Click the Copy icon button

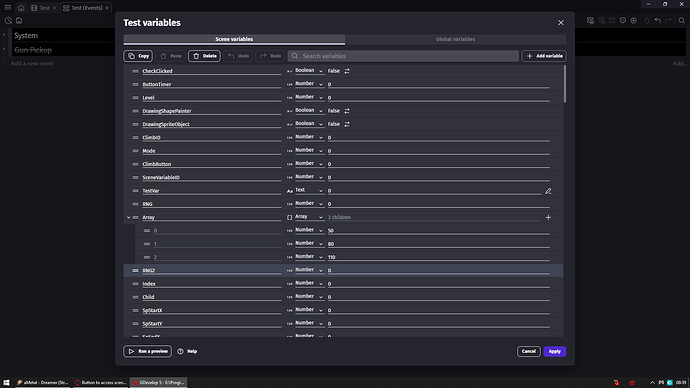(138, 56)
